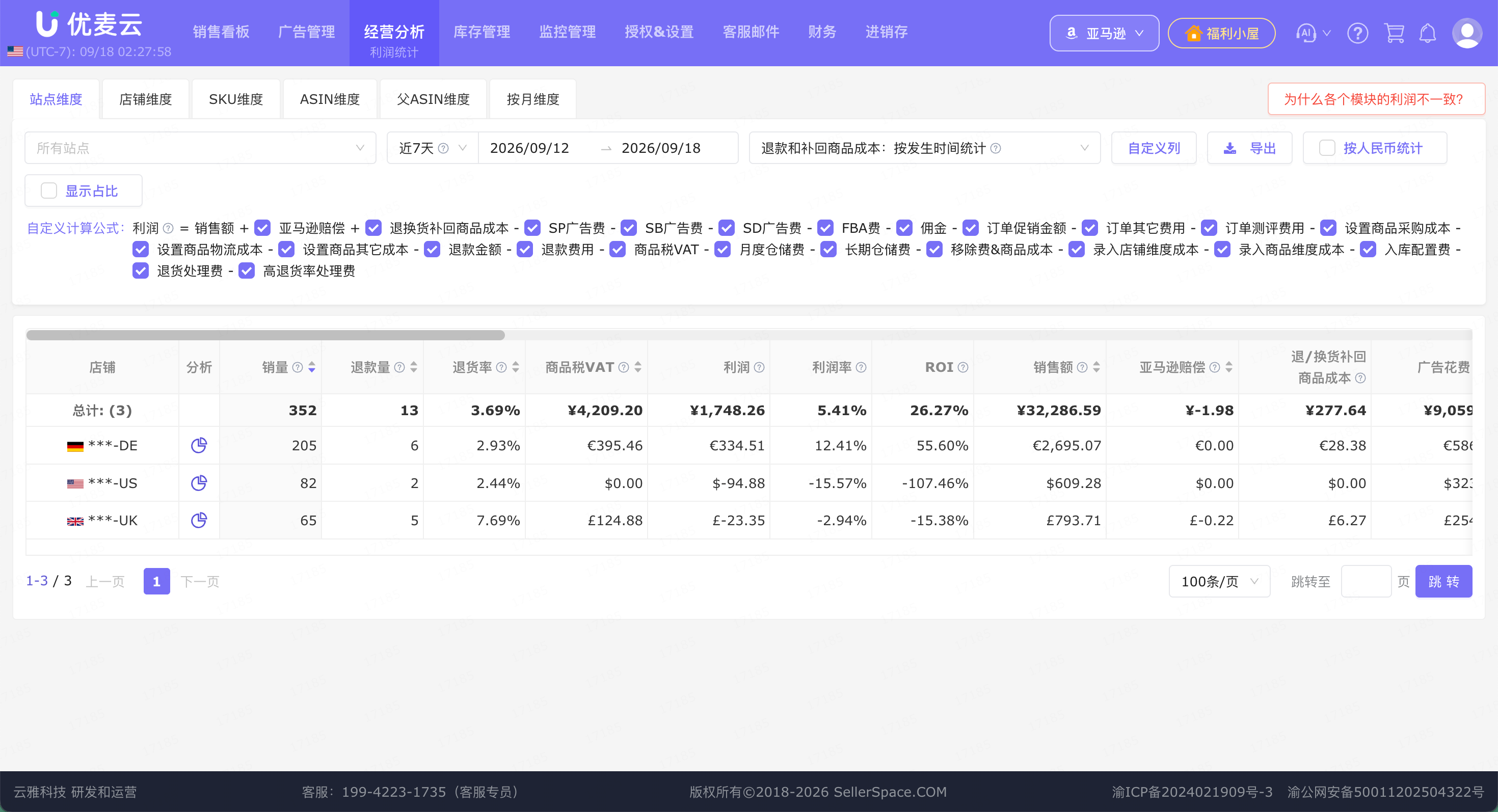Open the AI assistant headset icon
This screenshot has height=812, width=1498.
[1306, 33]
